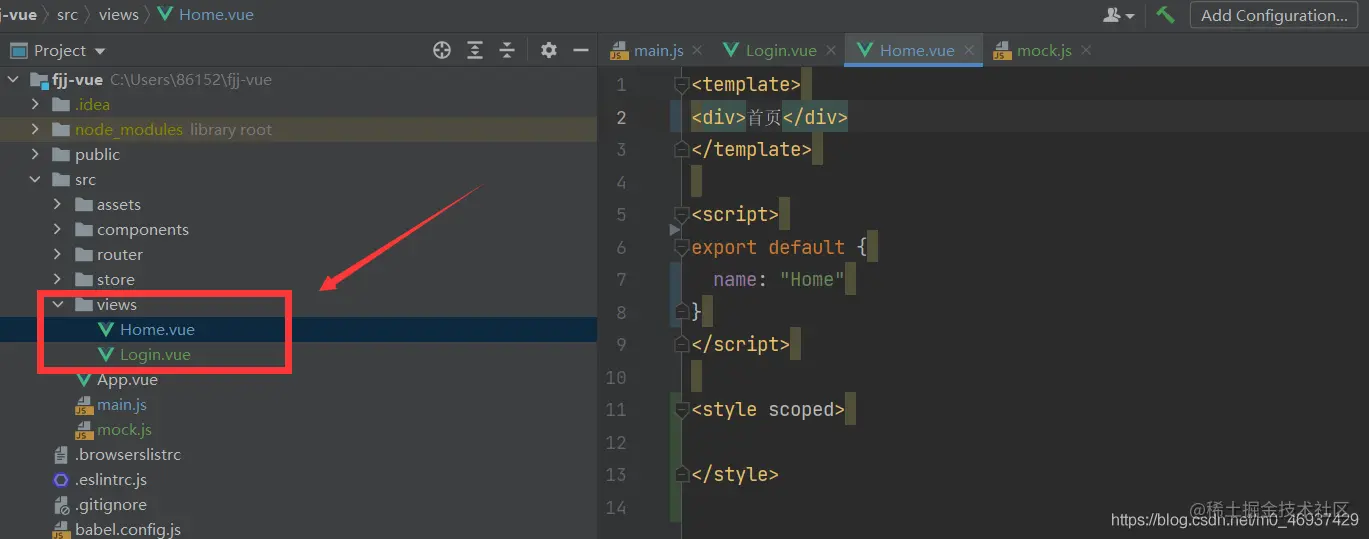Click Add Configuration button

(x=1273, y=15)
